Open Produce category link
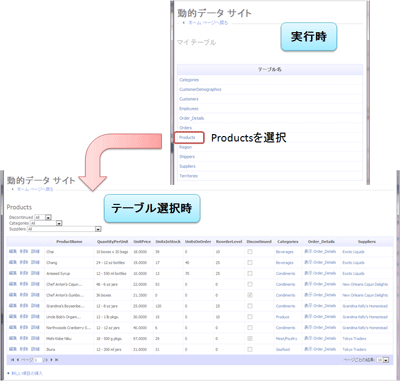 [x=282, y=317]
